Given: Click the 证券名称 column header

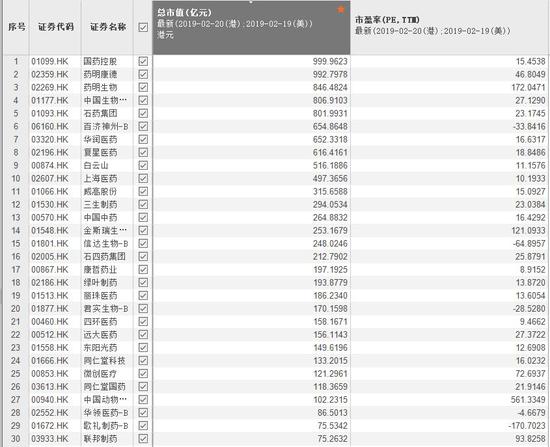Looking at the screenshot, I should [108, 27].
